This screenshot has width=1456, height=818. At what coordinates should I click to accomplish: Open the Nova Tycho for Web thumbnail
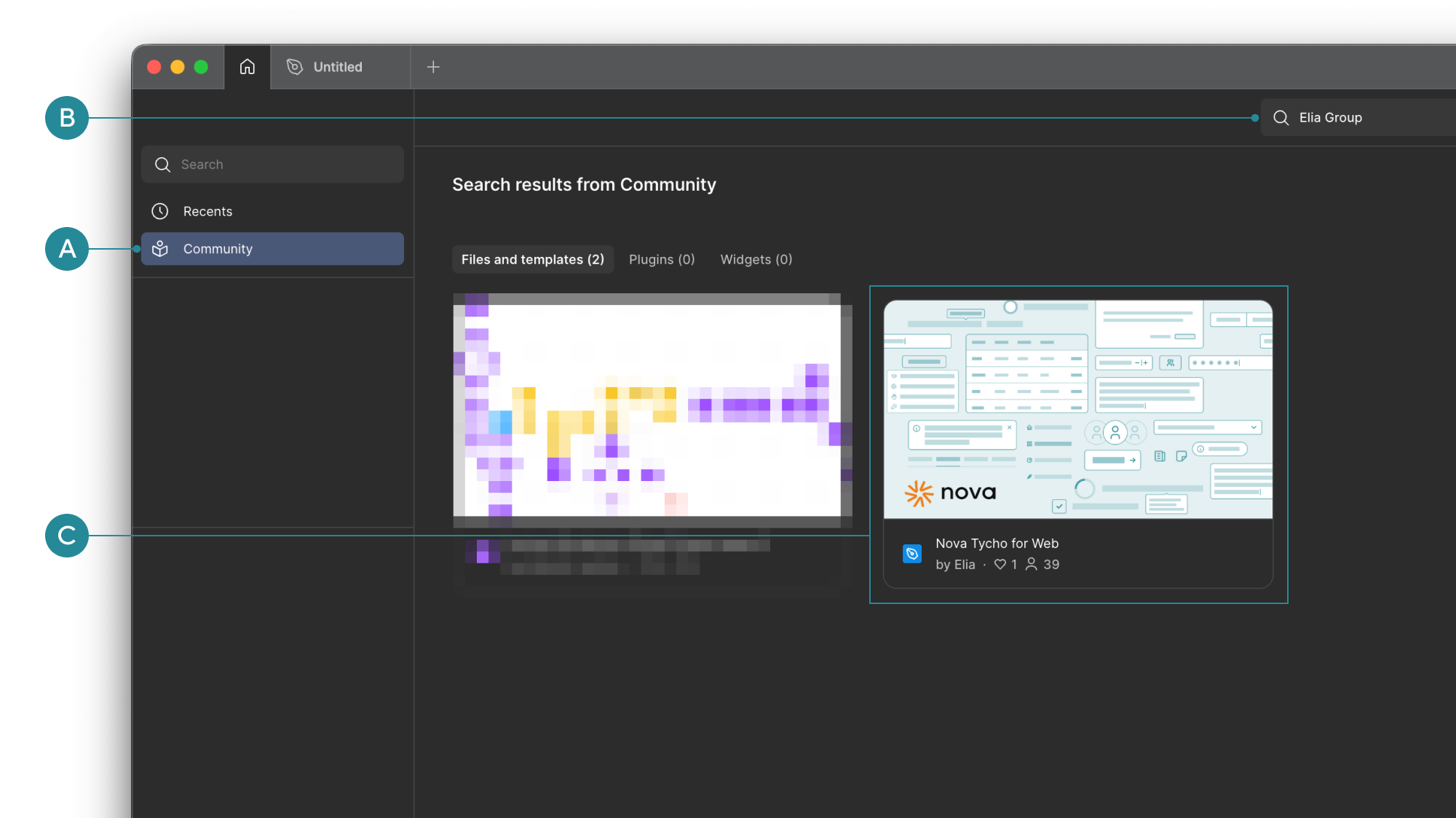tap(1077, 409)
